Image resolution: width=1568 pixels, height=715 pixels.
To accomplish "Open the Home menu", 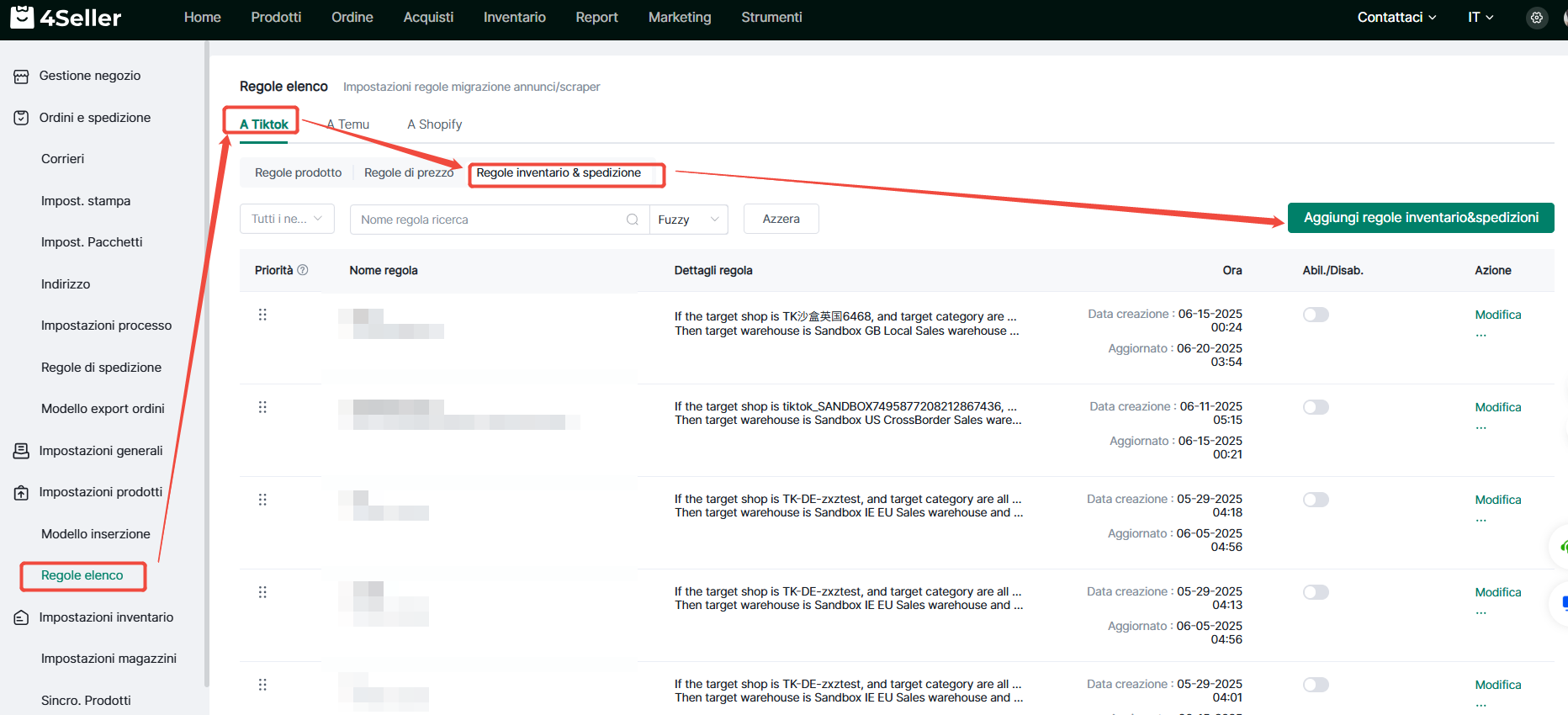I will [x=203, y=17].
